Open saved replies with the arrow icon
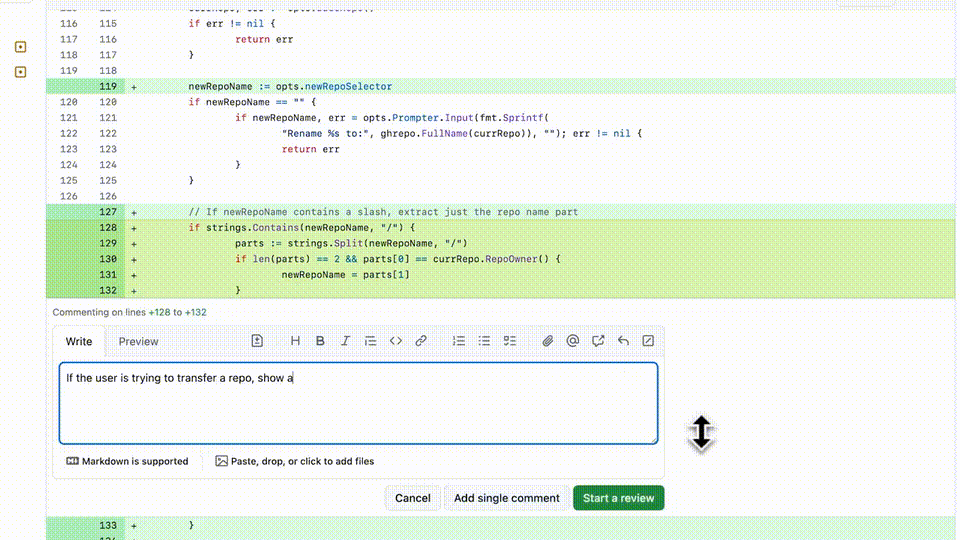960x540 pixels. tap(623, 341)
